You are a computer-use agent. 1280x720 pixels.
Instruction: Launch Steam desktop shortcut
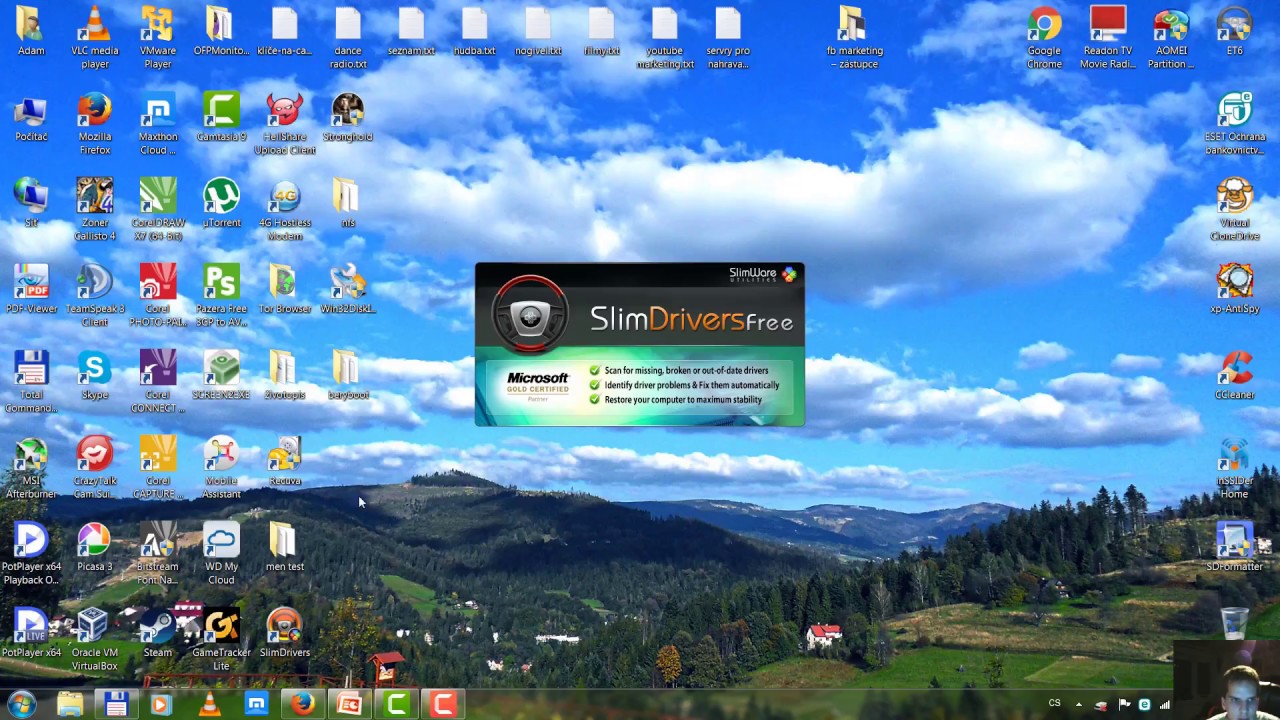[158, 634]
